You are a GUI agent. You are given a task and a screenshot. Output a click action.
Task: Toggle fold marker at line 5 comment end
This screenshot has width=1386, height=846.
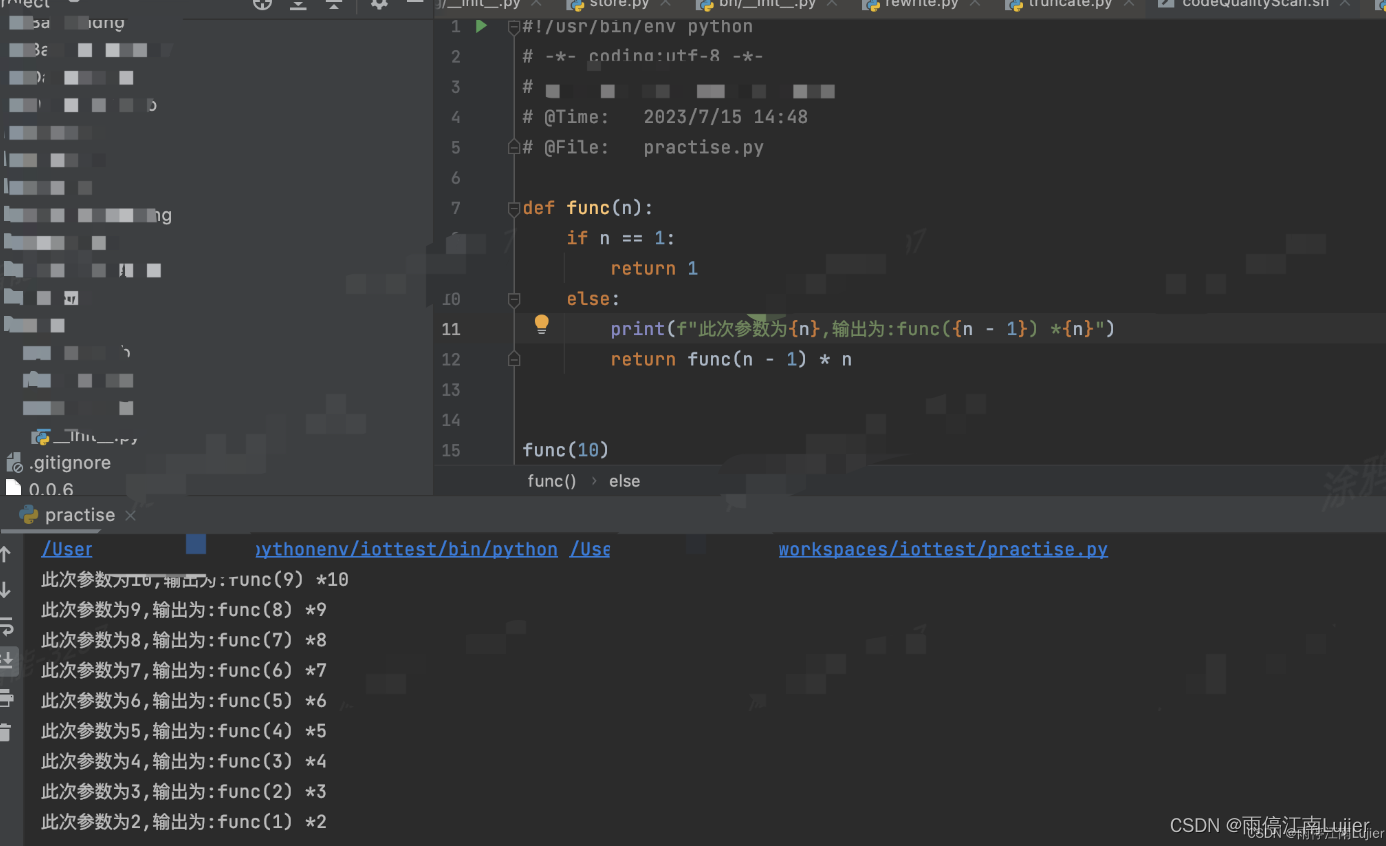tap(514, 147)
